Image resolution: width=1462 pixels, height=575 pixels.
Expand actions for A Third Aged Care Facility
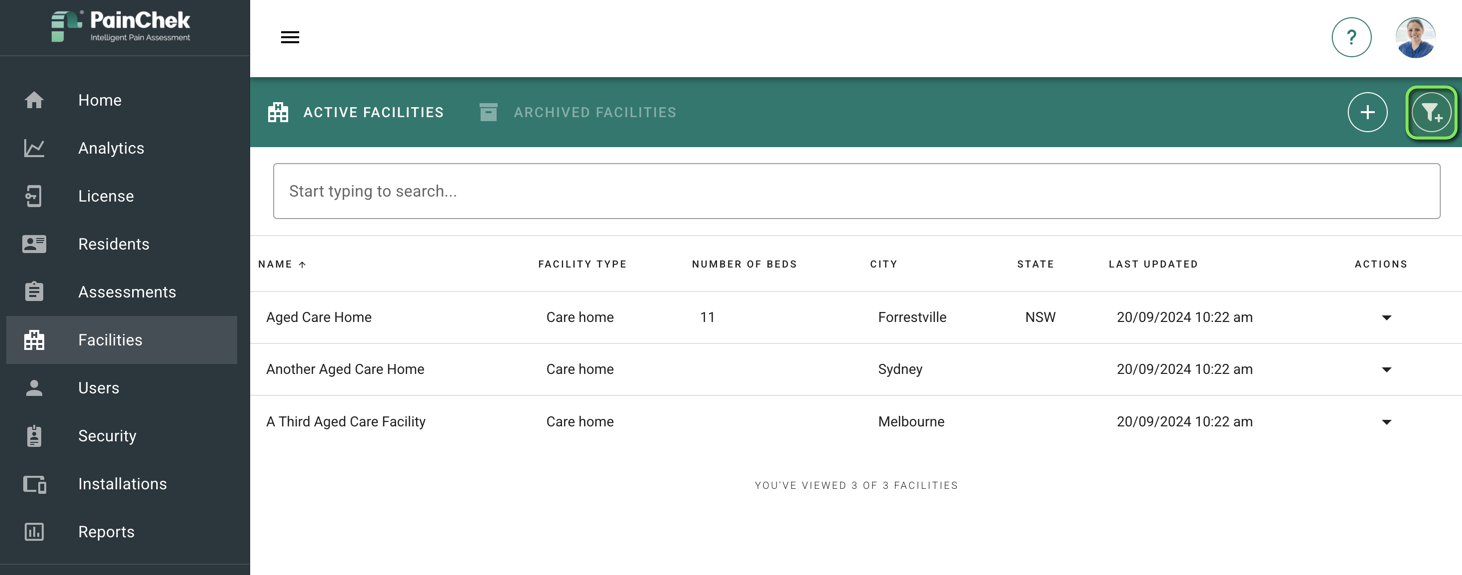[1386, 422]
